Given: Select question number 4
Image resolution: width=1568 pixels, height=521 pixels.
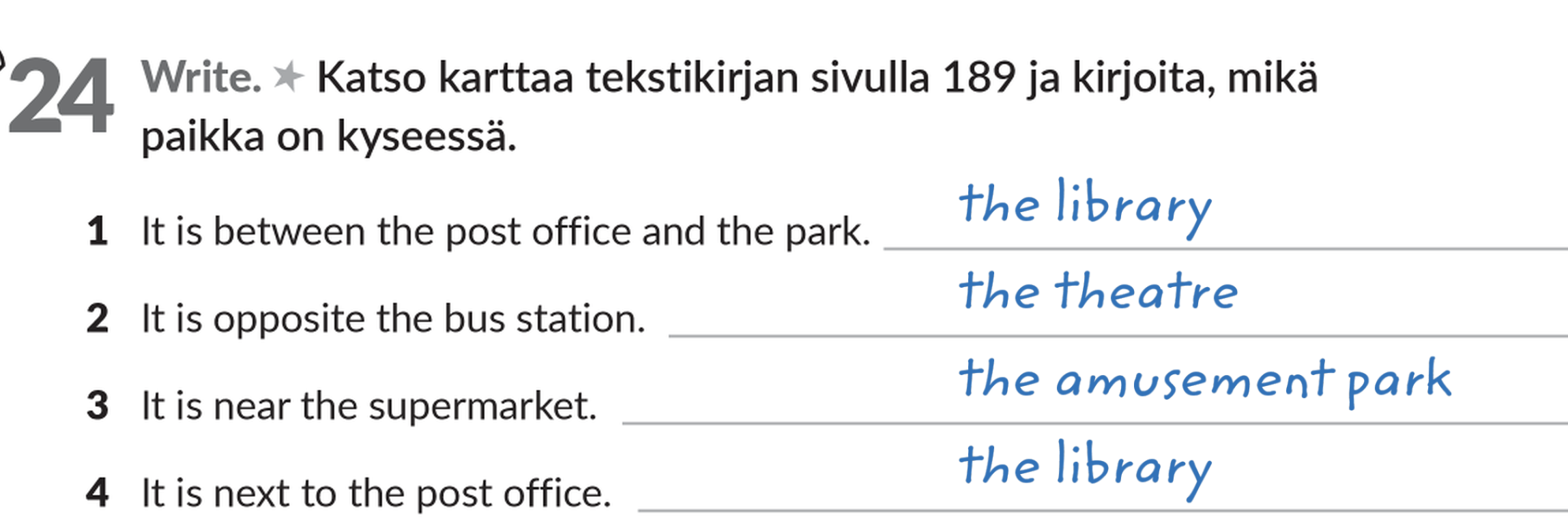Looking at the screenshot, I should tap(97, 492).
